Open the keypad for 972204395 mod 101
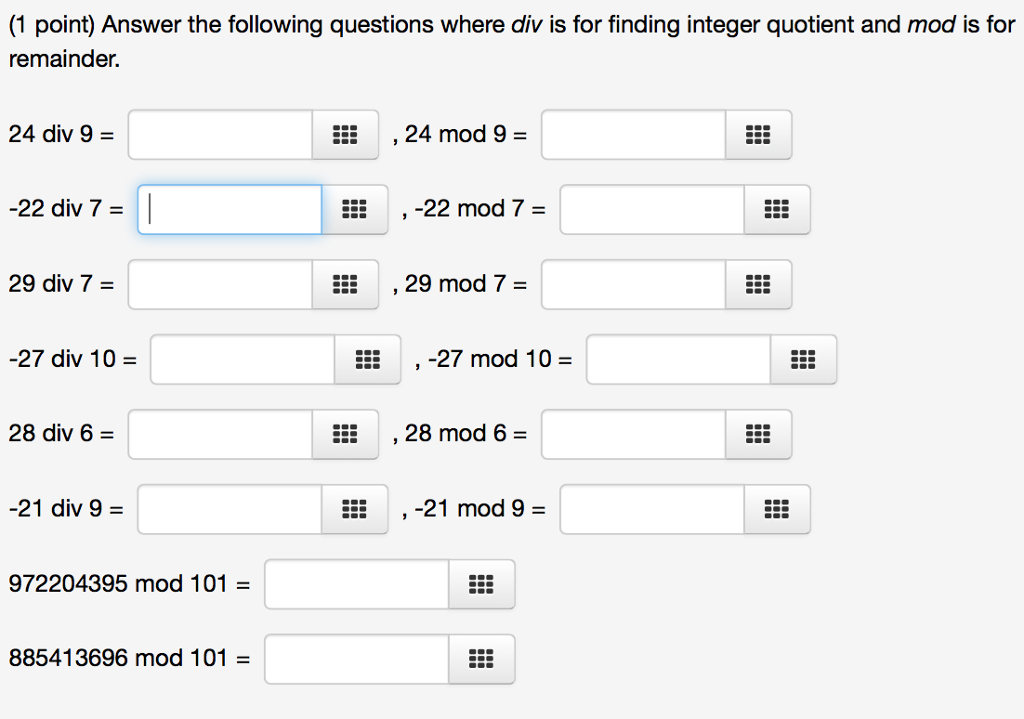 tap(480, 584)
